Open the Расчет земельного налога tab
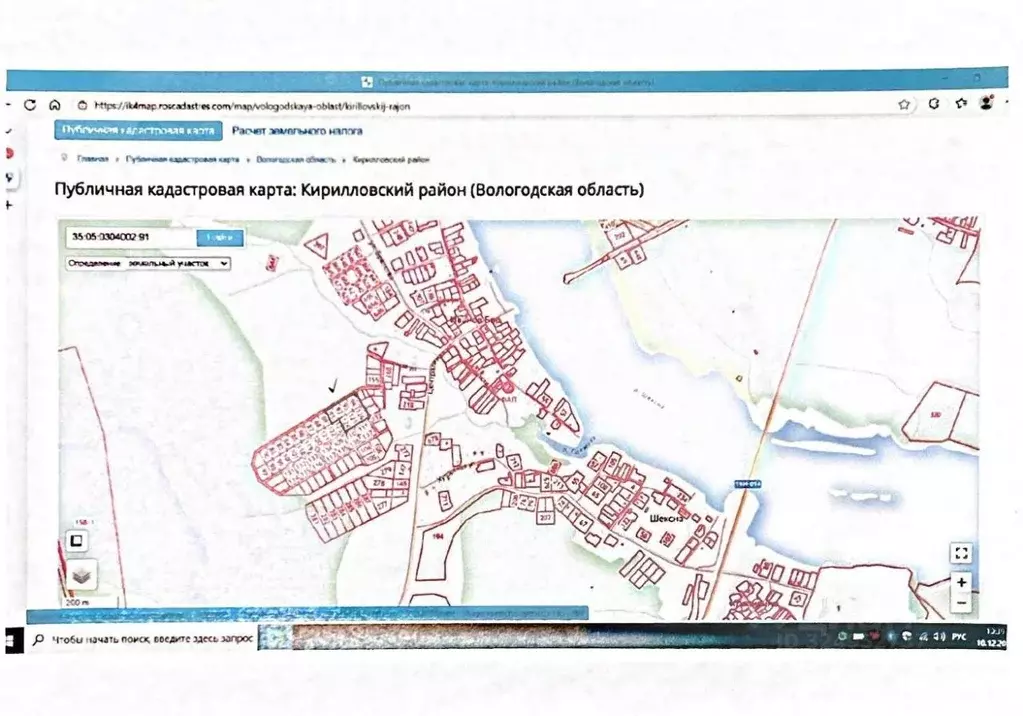The image size is (1023, 716). pyautogui.click(x=297, y=131)
